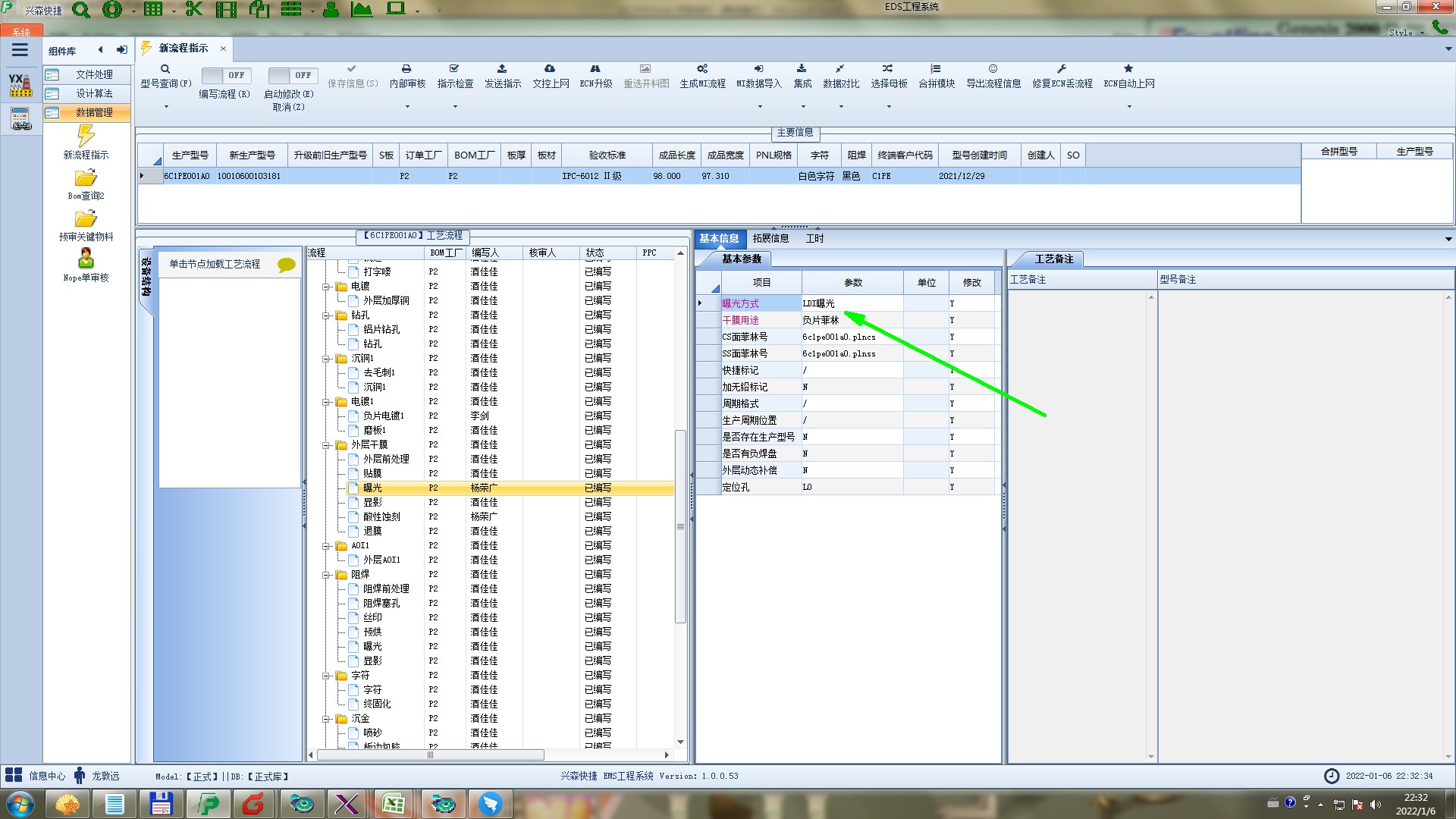Click the process tree horizontal scrollbar
The width and height of the screenshot is (1456, 819).
coord(430,755)
